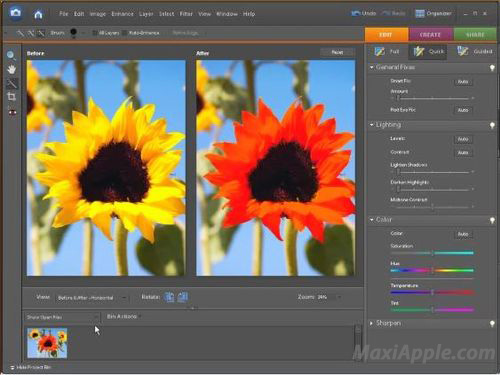
Task: Open the Filter menu
Action: (x=186, y=14)
